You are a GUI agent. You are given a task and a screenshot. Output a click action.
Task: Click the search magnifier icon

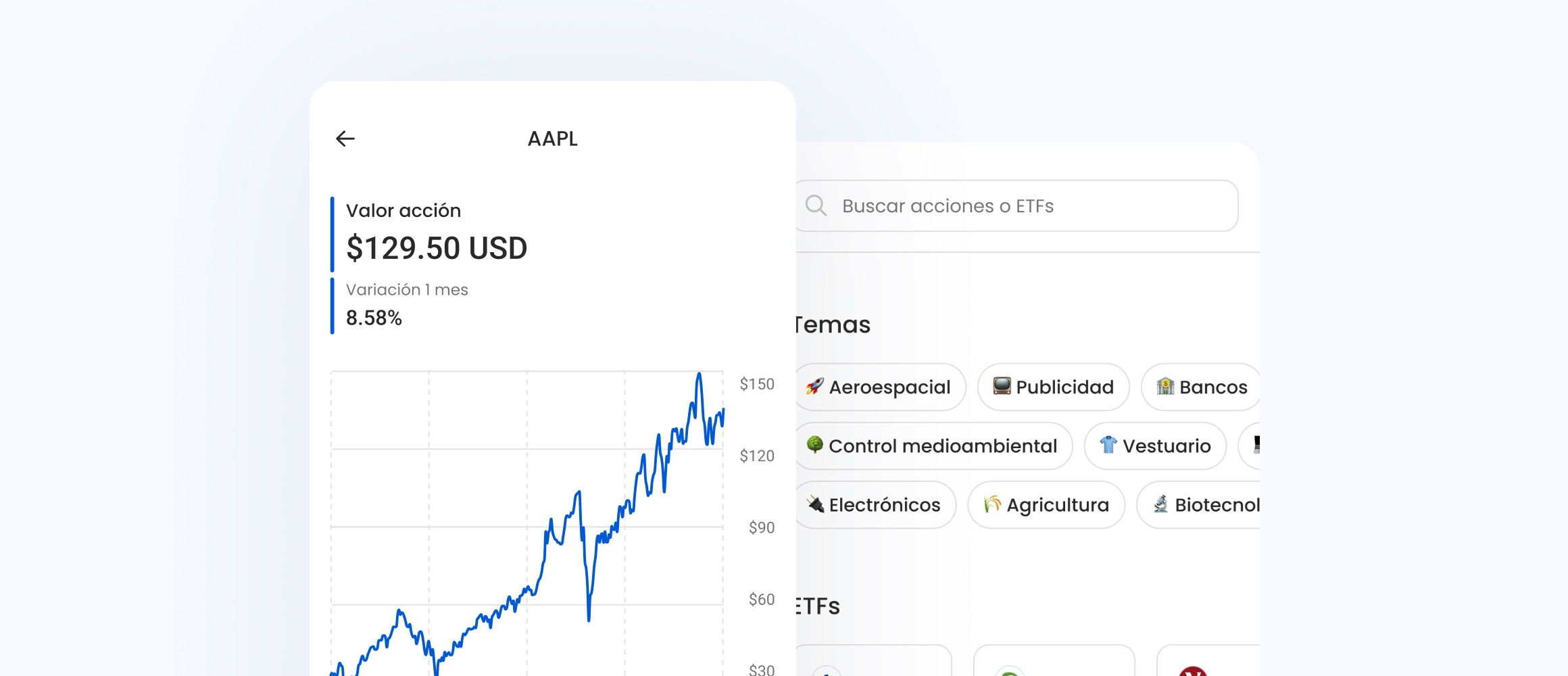pos(818,206)
